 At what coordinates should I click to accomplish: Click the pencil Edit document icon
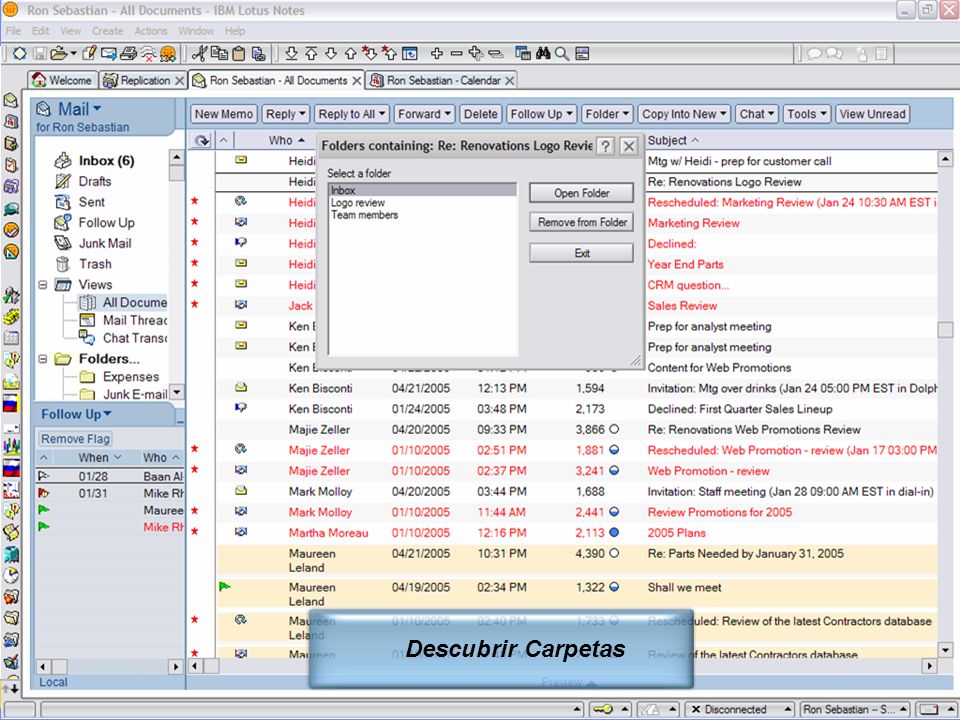click(89, 54)
